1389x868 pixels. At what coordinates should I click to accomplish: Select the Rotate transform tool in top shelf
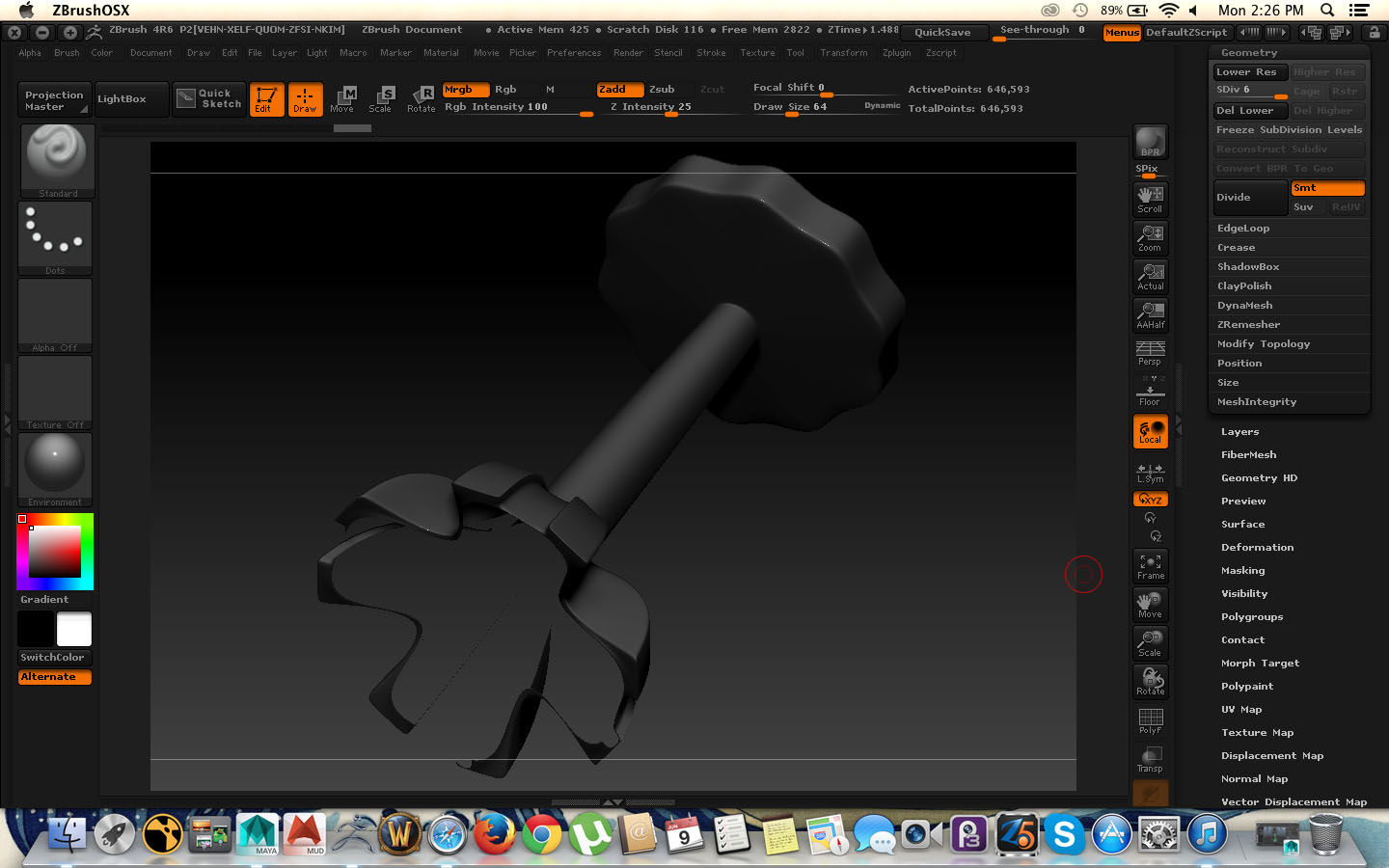[x=422, y=99]
